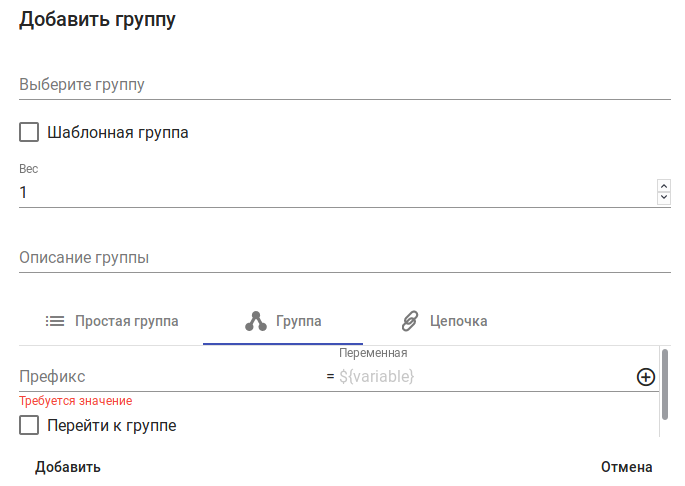Open the 'Цепочка' tab label
Viewport: 685px width, 486px height.
click(458, 321)
